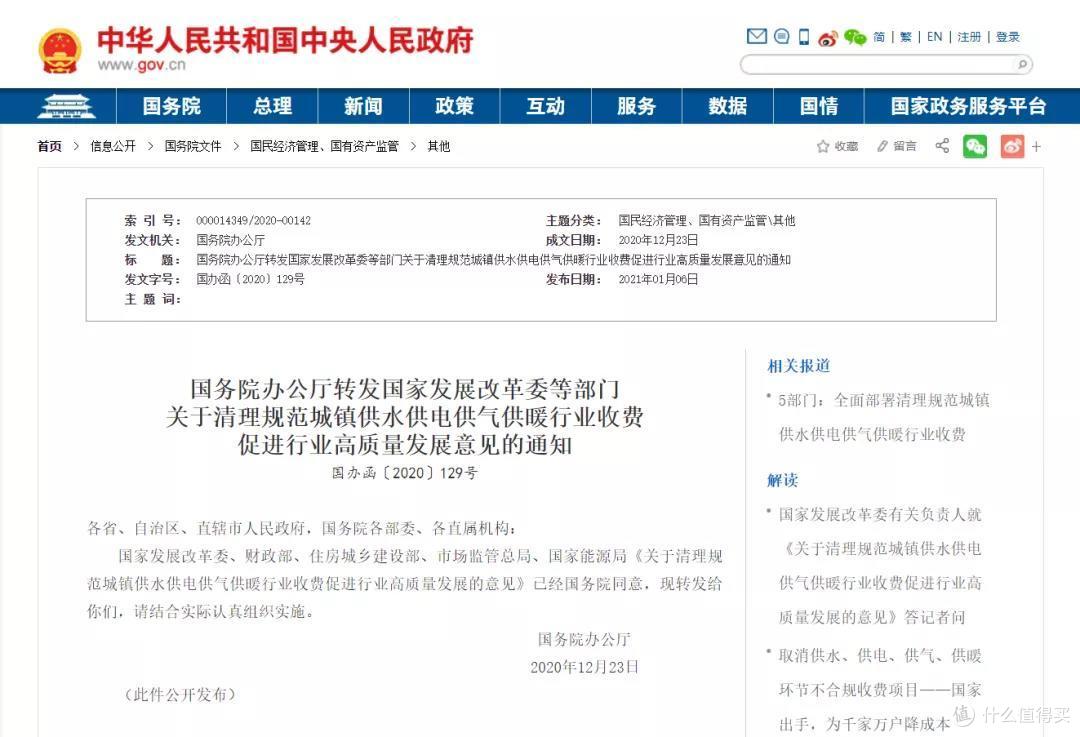The width and height of the screenshot is (1080, 737).
Task: Open the 数据 menu
Action: pos(727,106)
